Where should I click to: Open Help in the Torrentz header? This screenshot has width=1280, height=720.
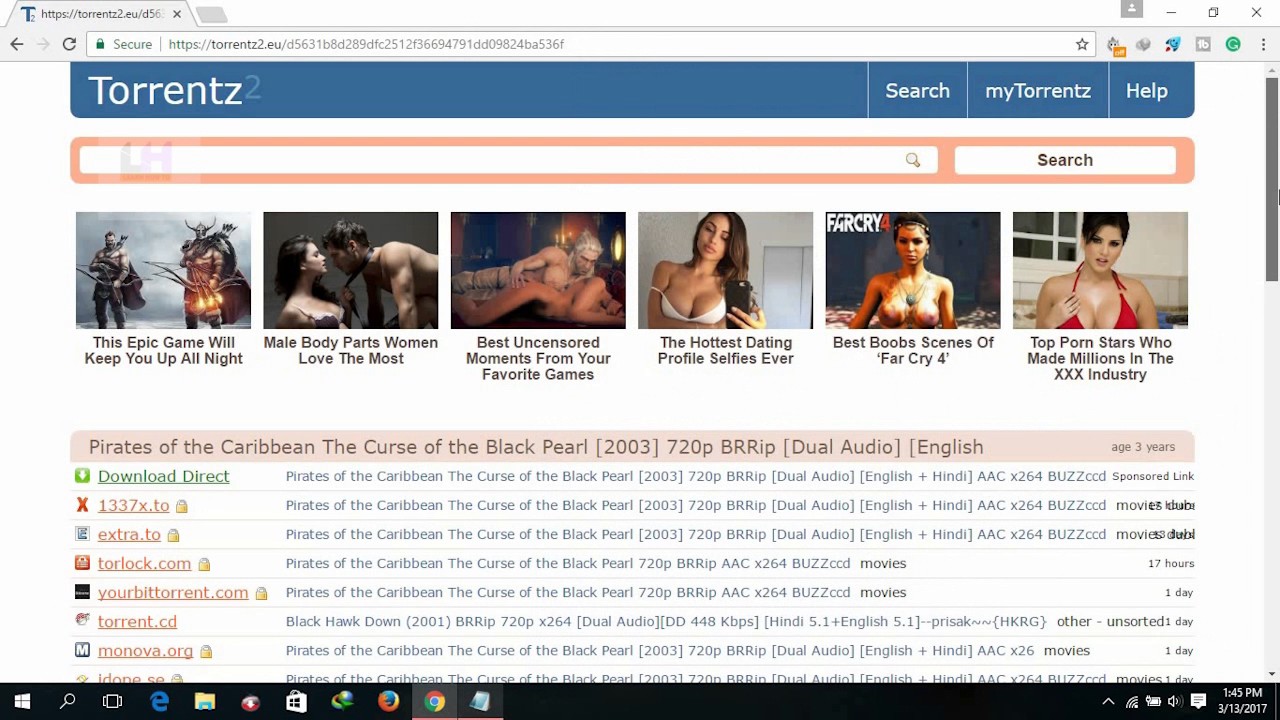1146,90
